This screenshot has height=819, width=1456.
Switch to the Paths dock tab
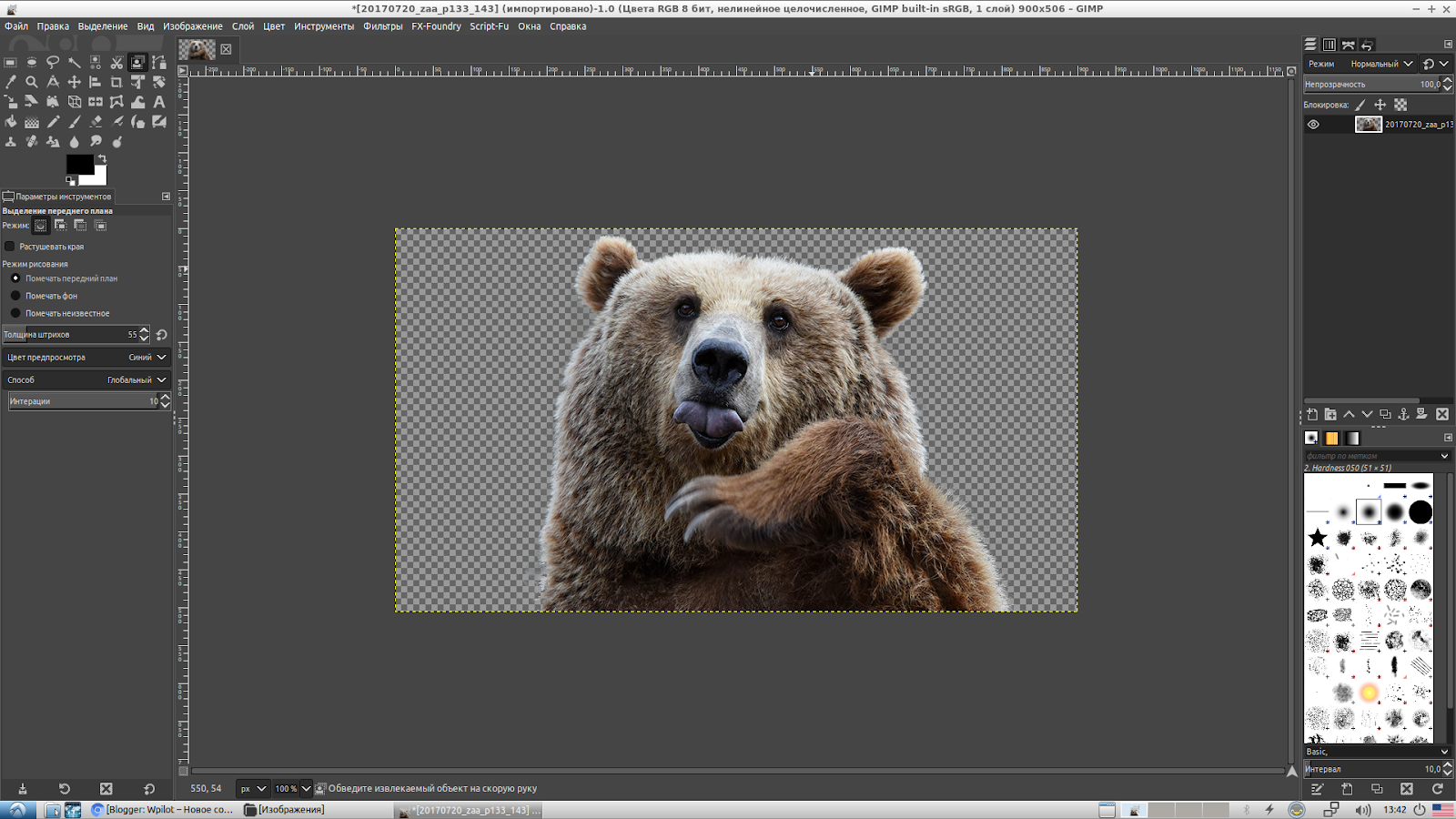tap(1349, 45)
